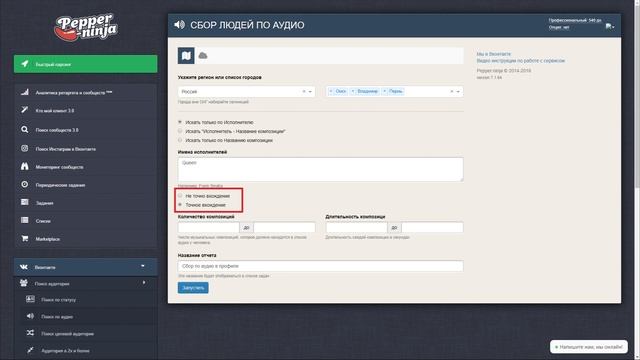Click the rocket icon for quick parsing

pyautogui.click(x=25, y=64)
